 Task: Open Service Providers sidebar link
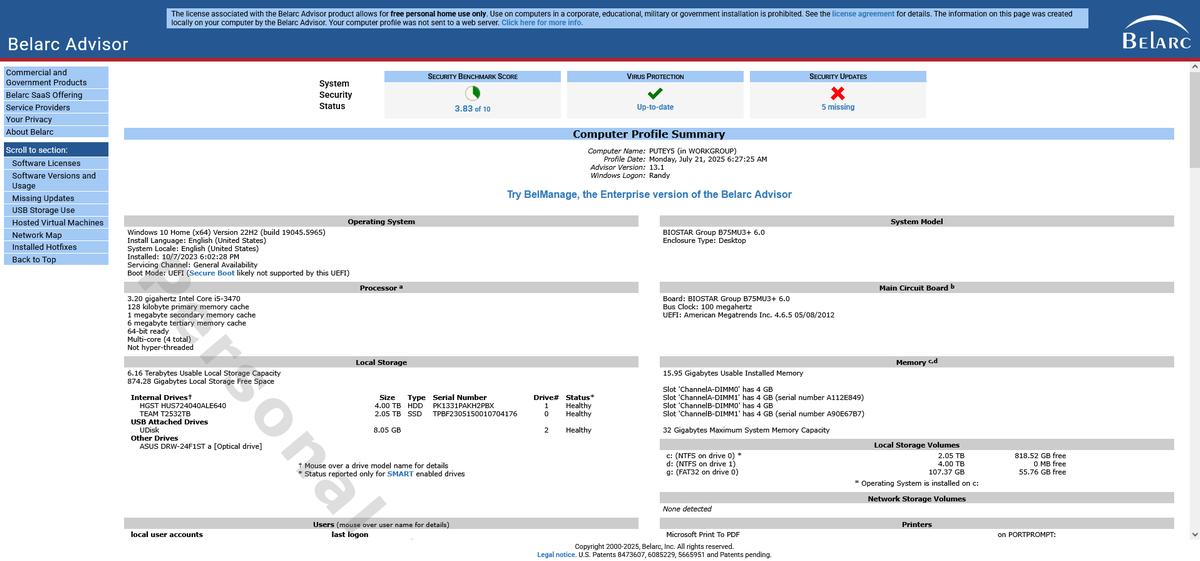[x=56, y=107]
